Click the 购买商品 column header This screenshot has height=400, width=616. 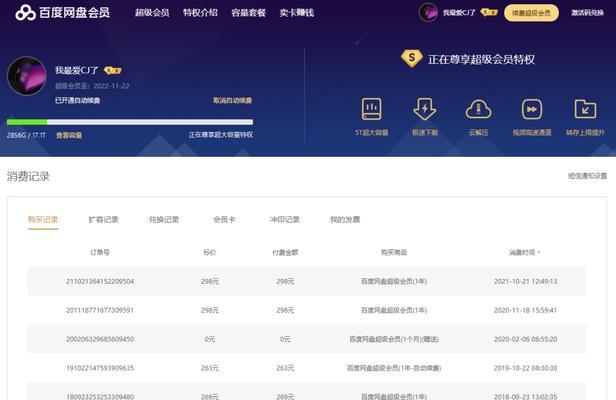tap(394, 252)
